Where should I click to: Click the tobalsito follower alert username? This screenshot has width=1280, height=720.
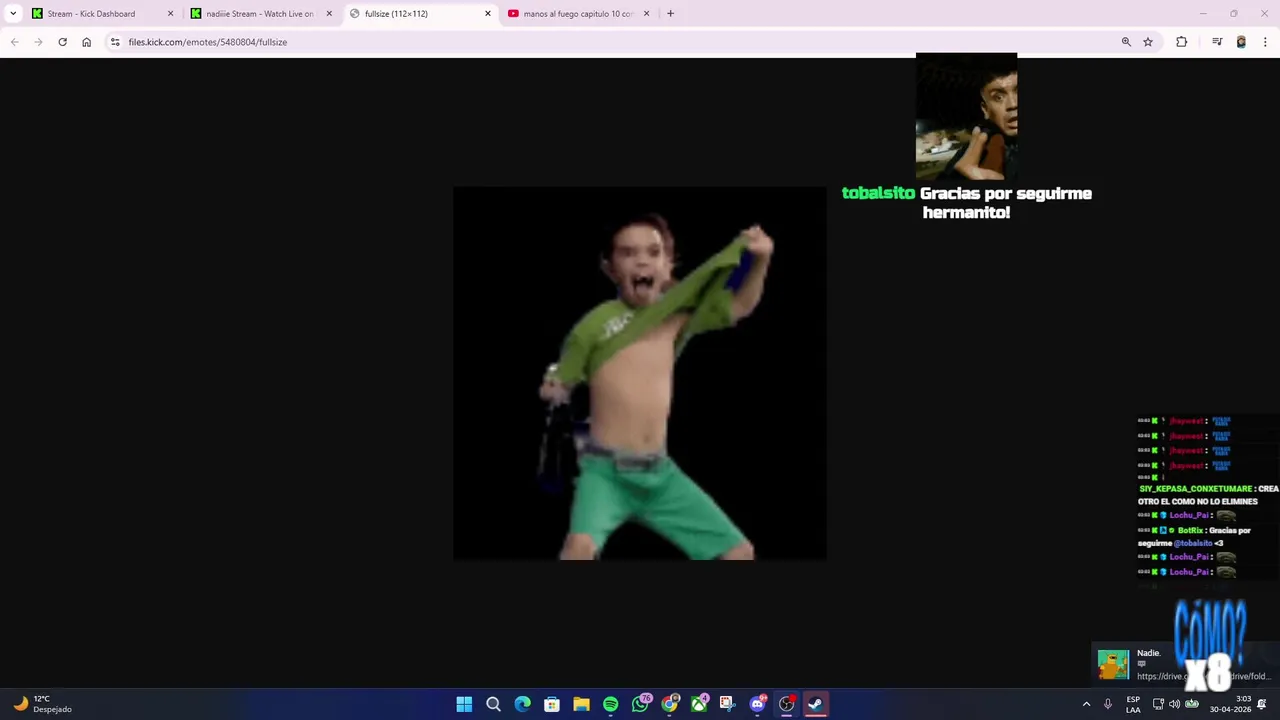pyautogui.click(x=878, y=193)
